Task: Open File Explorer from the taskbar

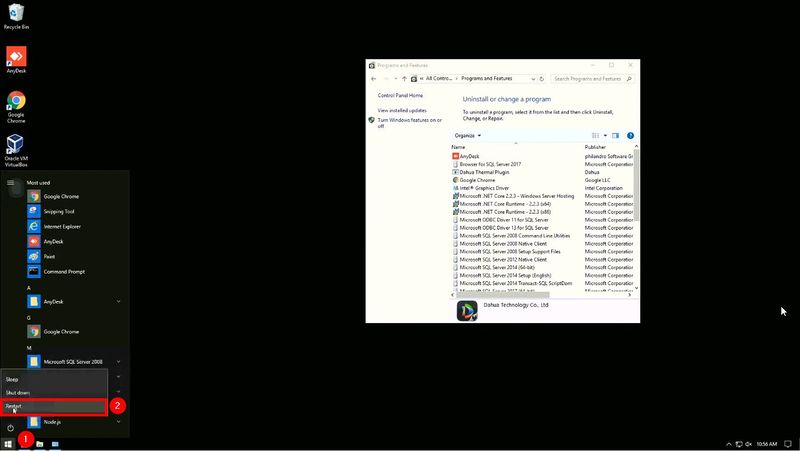Action: [39, 444]
